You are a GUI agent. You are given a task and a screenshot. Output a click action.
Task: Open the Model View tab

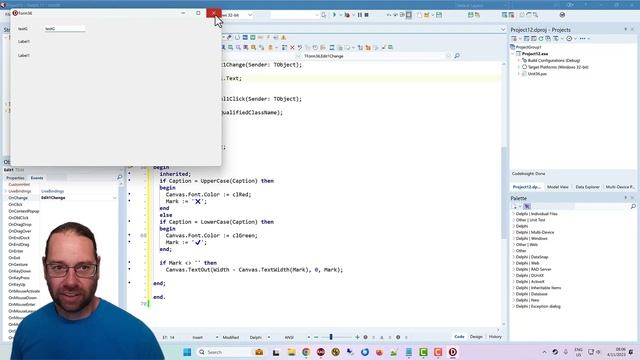pos(558,187)
